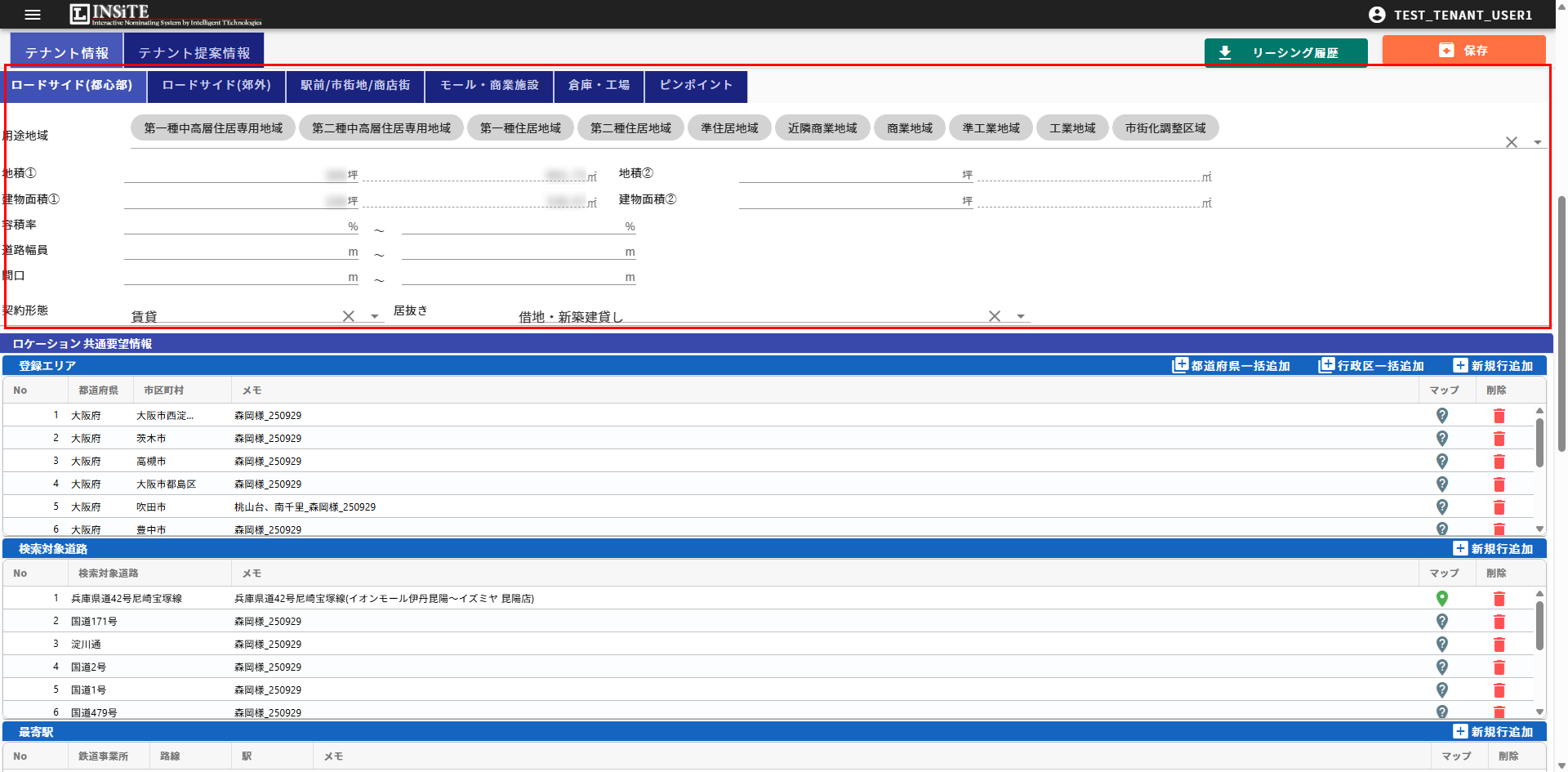Toggle the 第一種住居地域 zoning chip
The image size is (1568, 772).
tap(520, 128)
